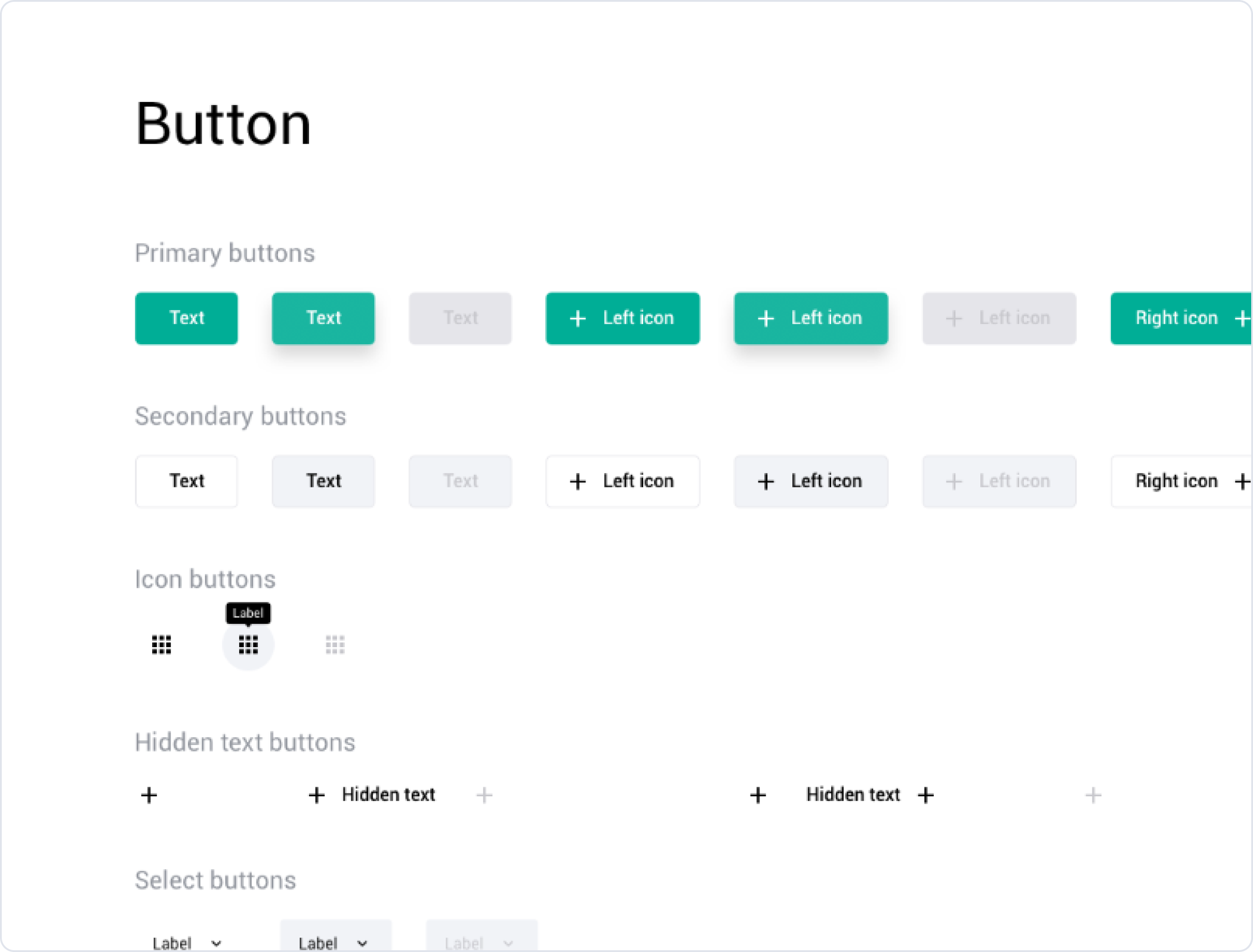
Task: Click the disabled secondary Text button with faded label
Action: [460, 481]
